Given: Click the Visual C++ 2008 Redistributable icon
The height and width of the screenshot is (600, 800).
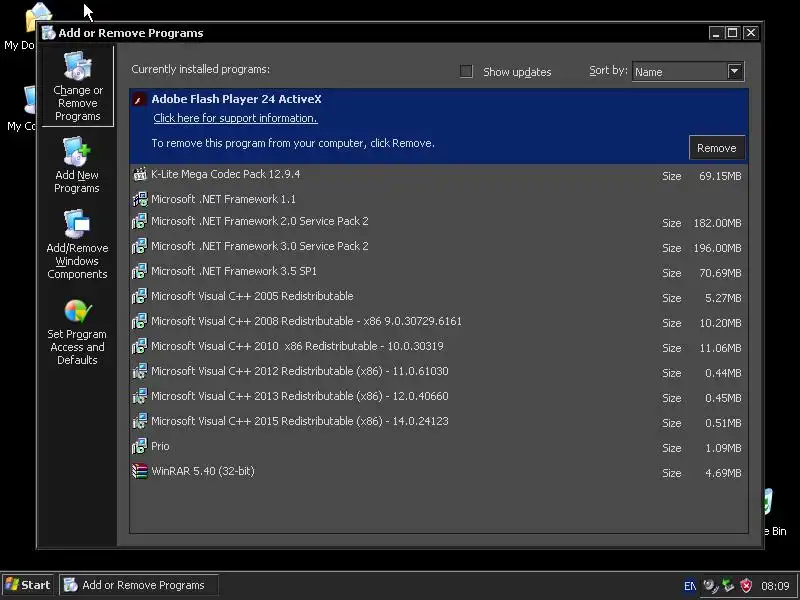Looking at the screenshot, I should (140, 321).
